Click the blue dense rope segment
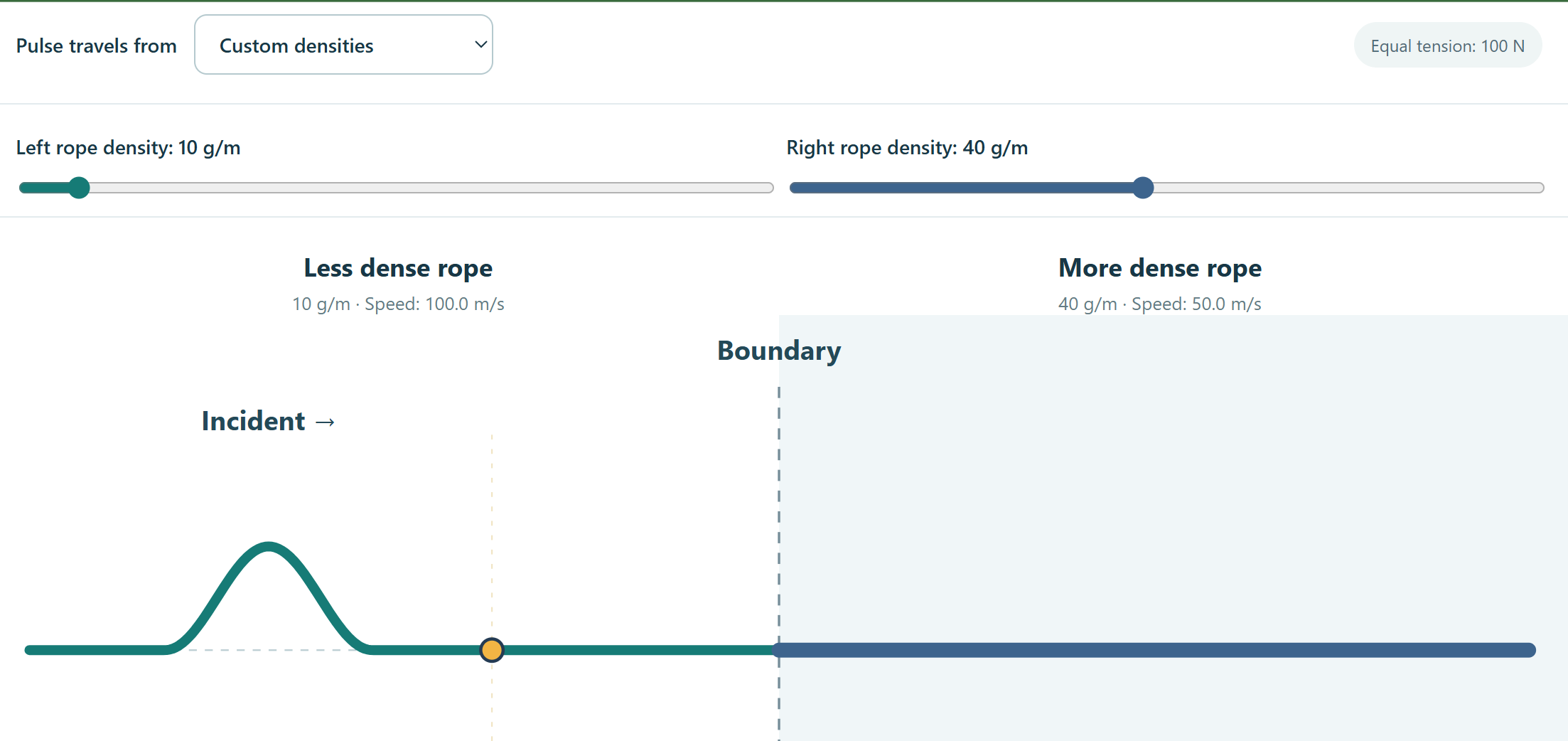Screen dimensions: 1568x741 1155,650
